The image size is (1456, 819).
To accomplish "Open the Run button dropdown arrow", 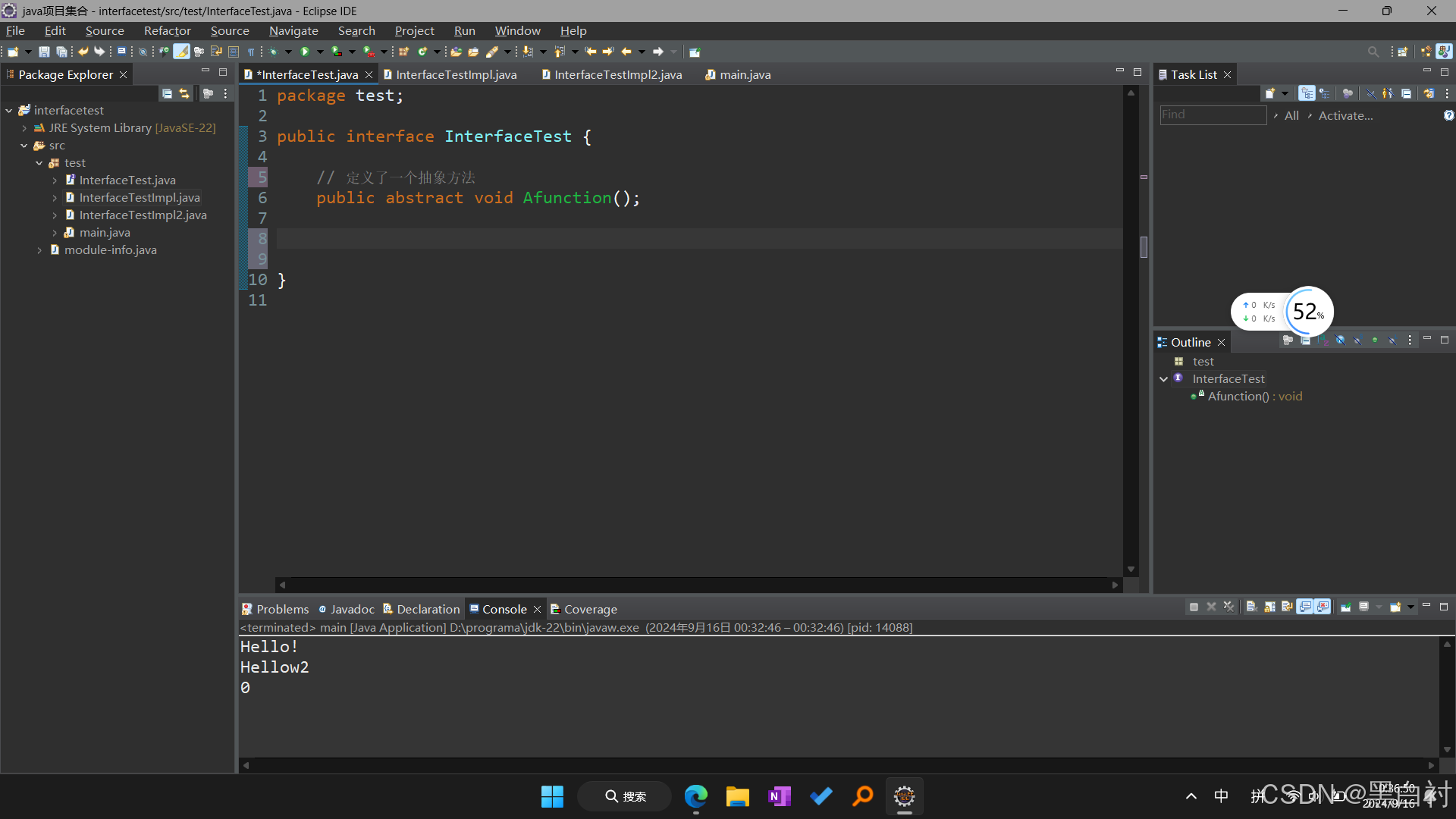I will 320,52.
